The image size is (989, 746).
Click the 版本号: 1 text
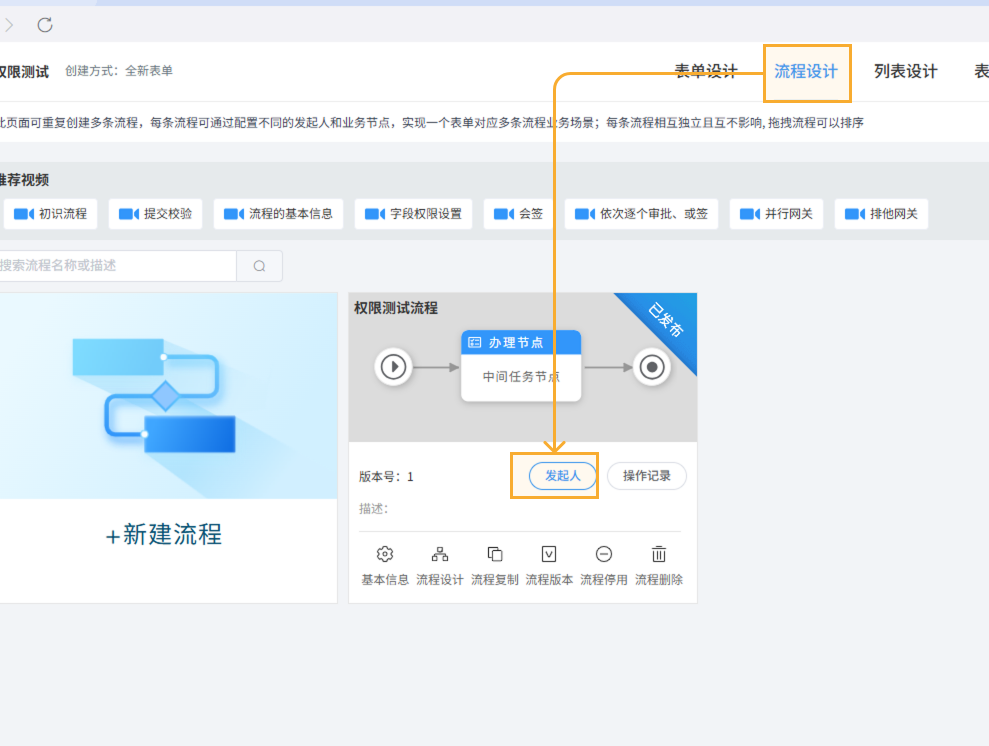pyautogui.click(x=386, y=477)
